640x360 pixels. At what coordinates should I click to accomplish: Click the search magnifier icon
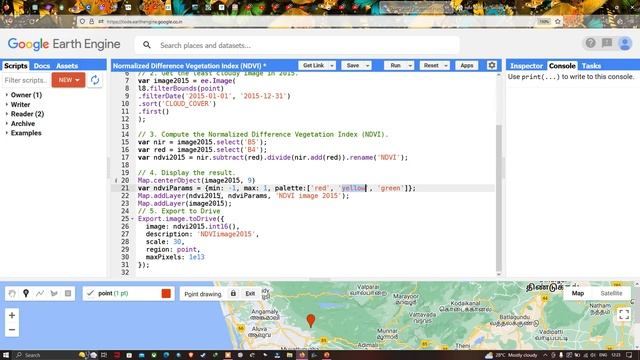tap(147, 45)
